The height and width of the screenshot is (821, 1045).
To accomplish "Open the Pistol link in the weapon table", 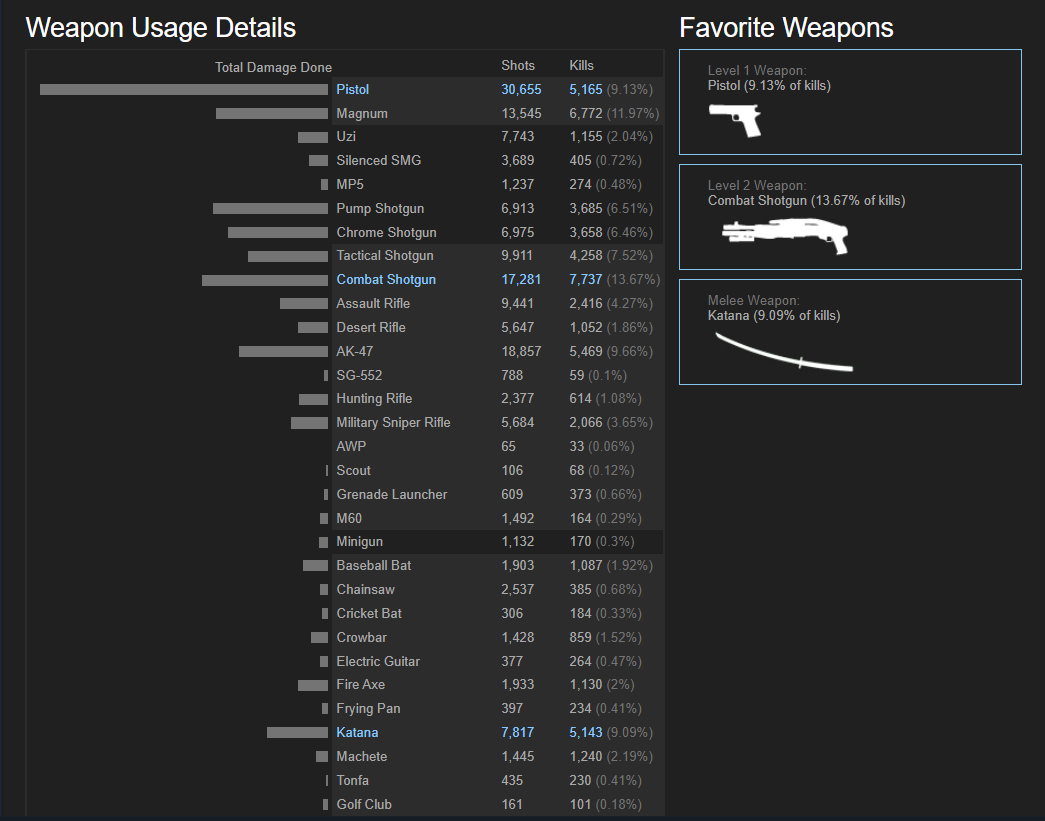I will tap(352, 90).
